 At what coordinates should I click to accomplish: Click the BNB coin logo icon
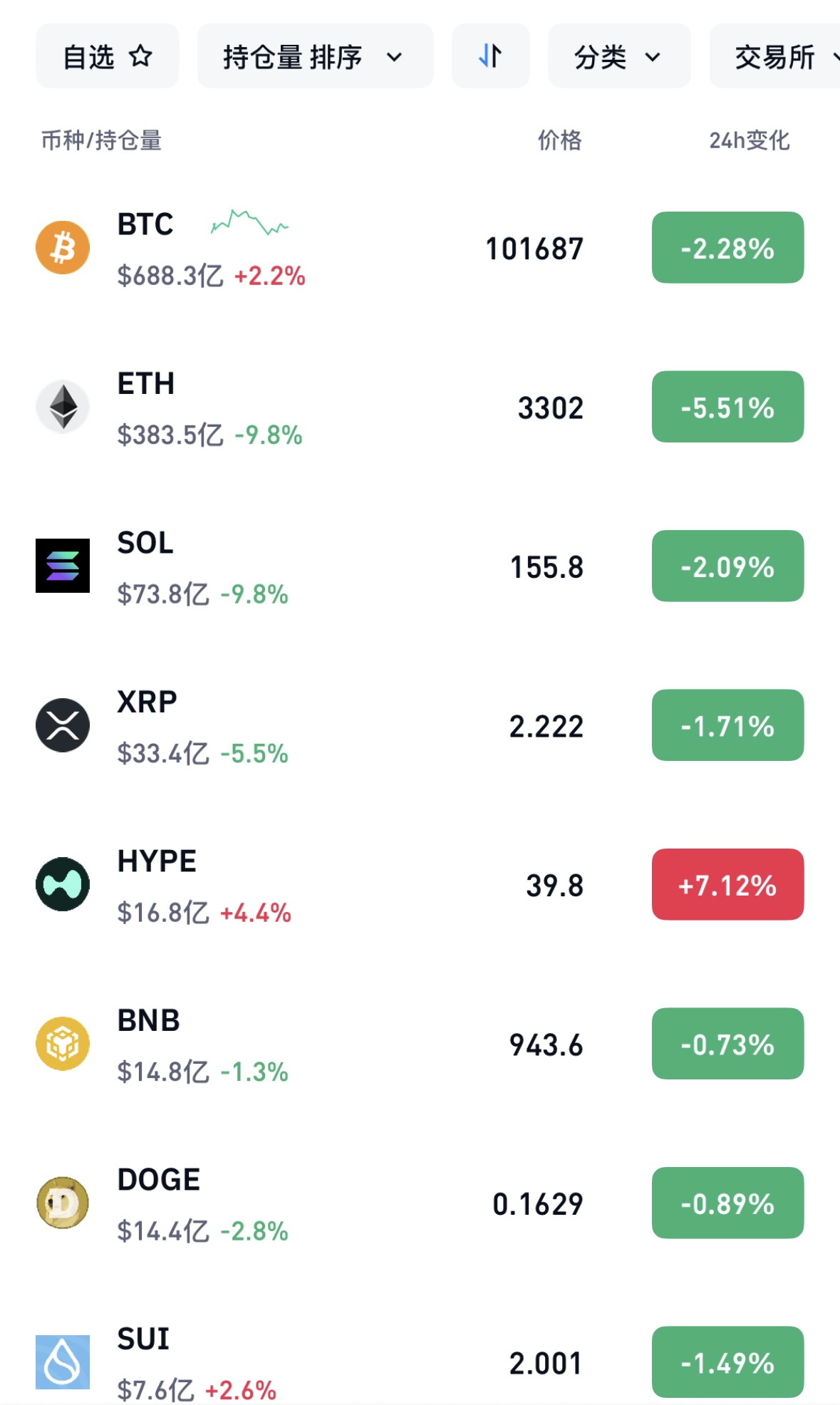(x=63, y=1044)
